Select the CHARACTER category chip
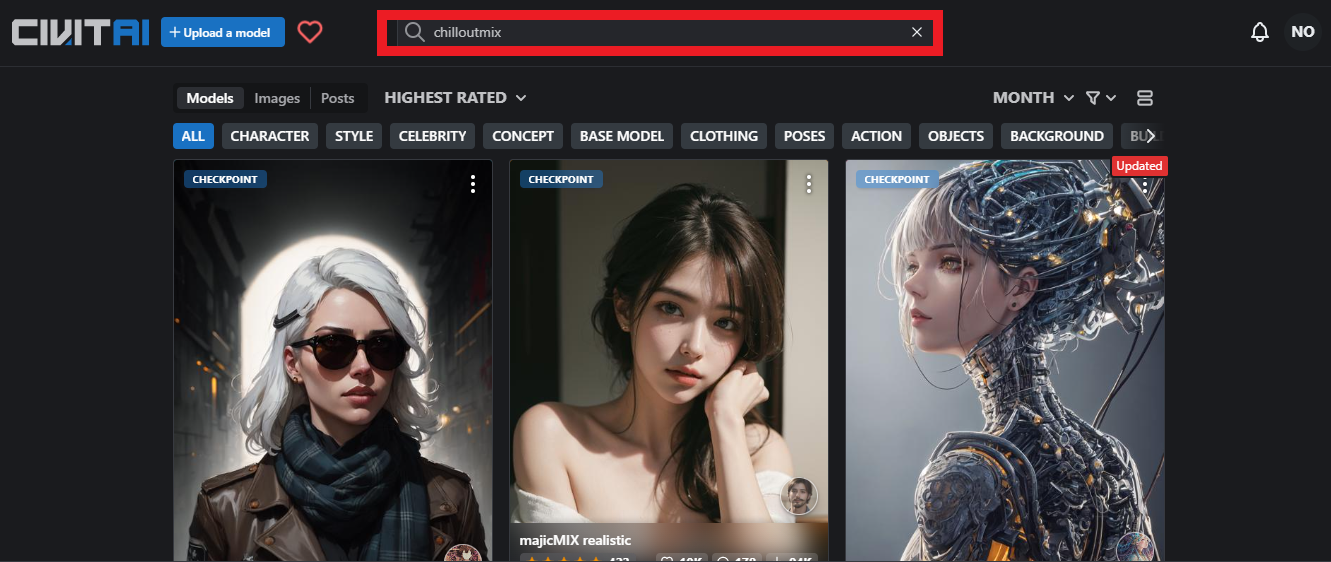Screen dimensions: 1331x562 click(x=270, y=136)
